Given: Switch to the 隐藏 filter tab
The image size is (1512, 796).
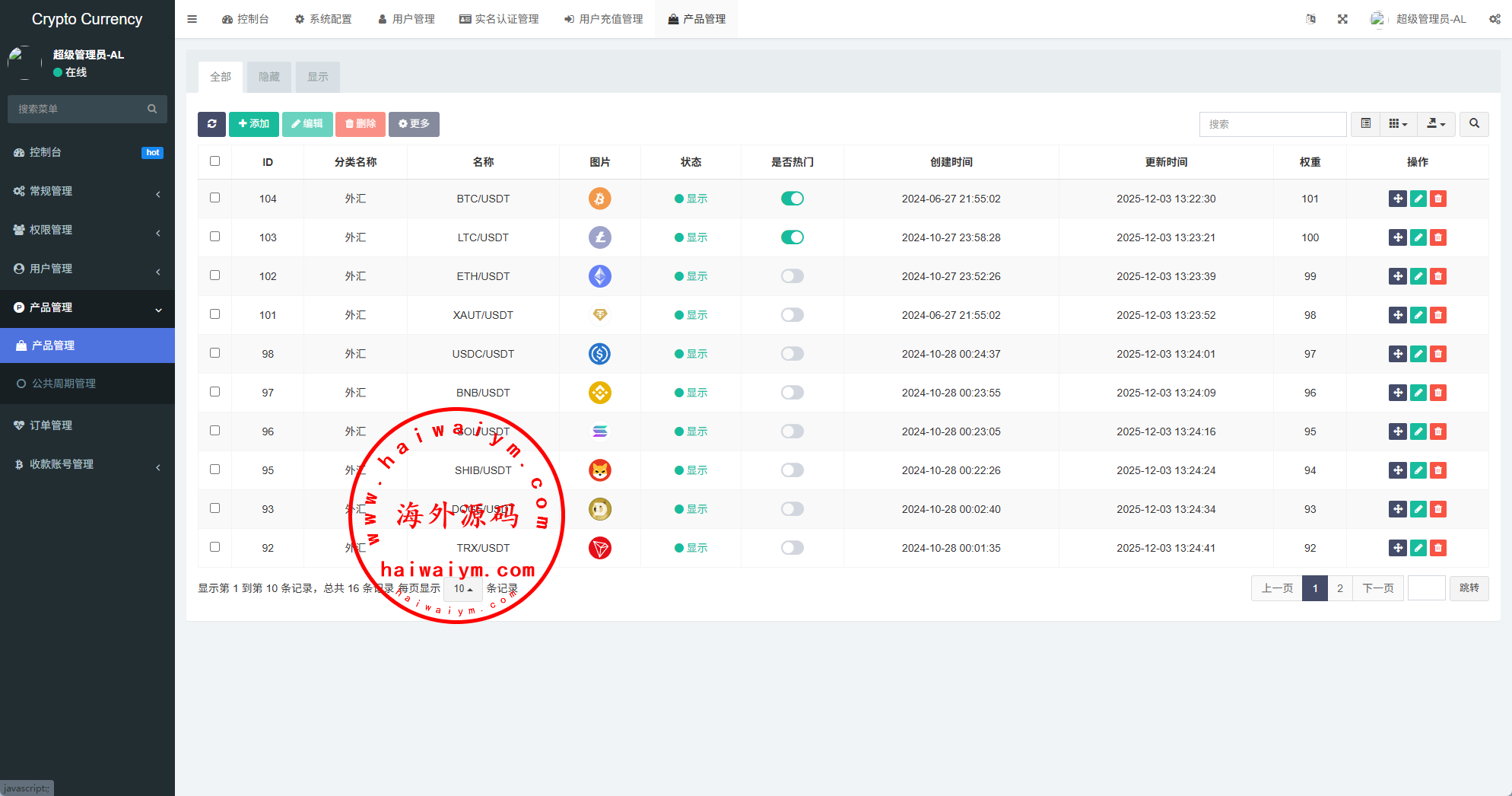Looking at the screenshot, I should click(x=269, y=77).
